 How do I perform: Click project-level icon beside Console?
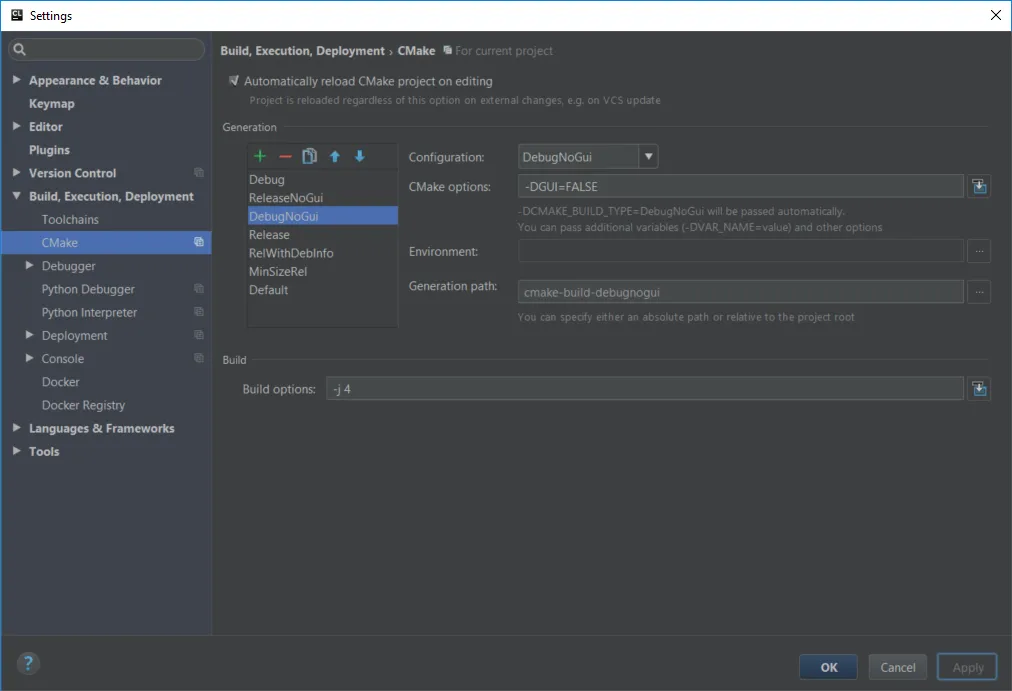199,358
